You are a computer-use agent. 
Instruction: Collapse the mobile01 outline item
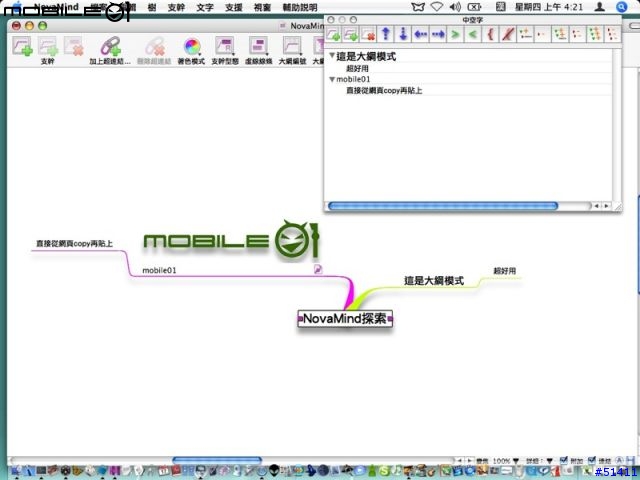[x=332, y=79]
